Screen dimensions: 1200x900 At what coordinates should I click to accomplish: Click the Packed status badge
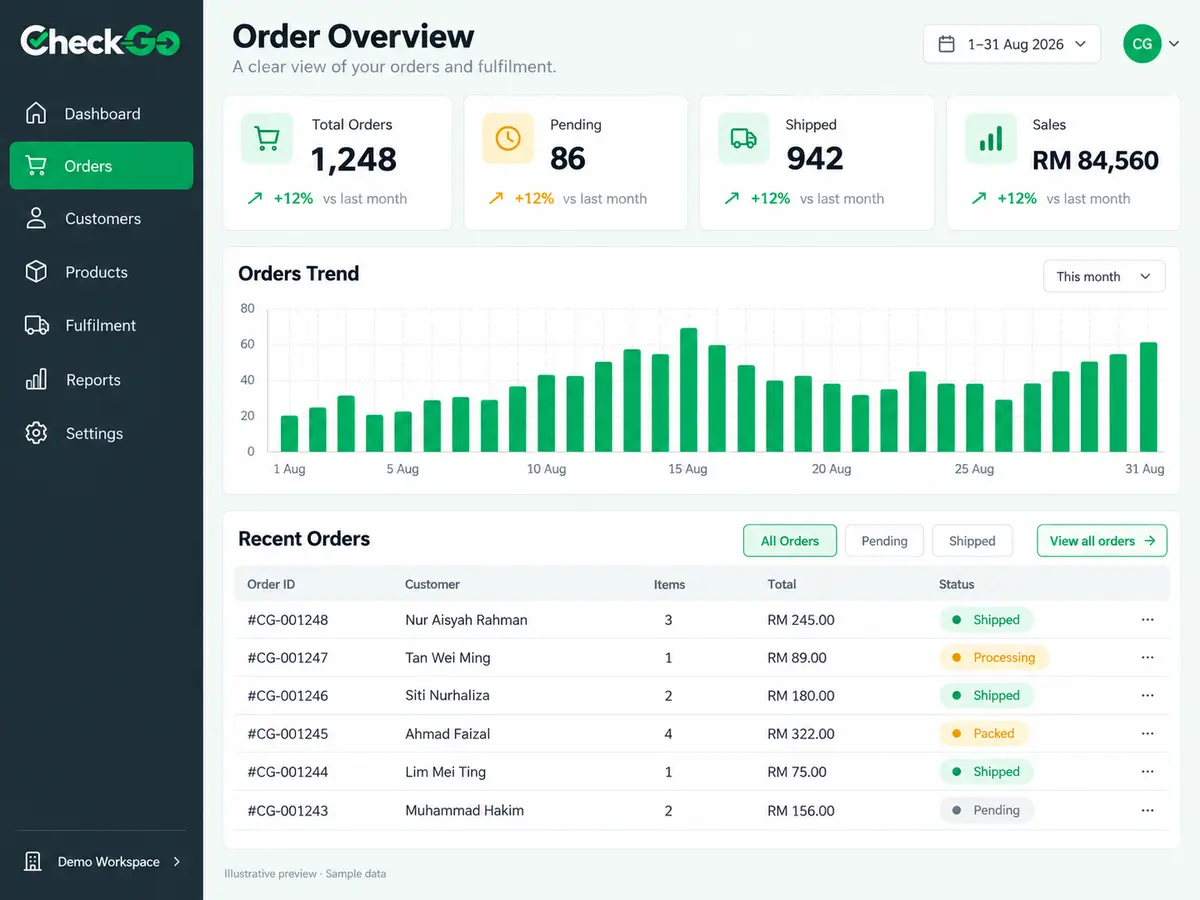[x=983, y=733]
